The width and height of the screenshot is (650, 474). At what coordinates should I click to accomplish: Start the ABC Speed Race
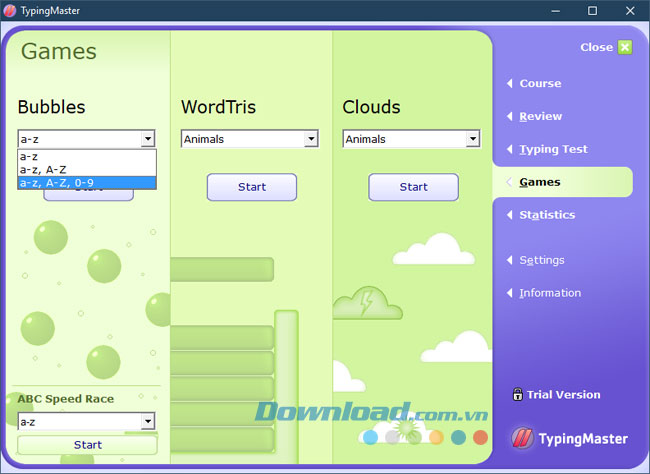click(87, 445)
